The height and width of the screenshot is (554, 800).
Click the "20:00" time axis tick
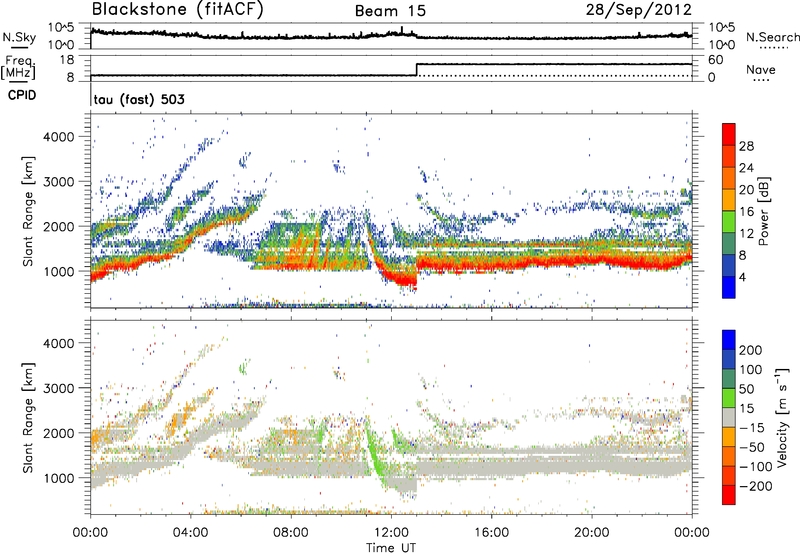coord(591,533)
